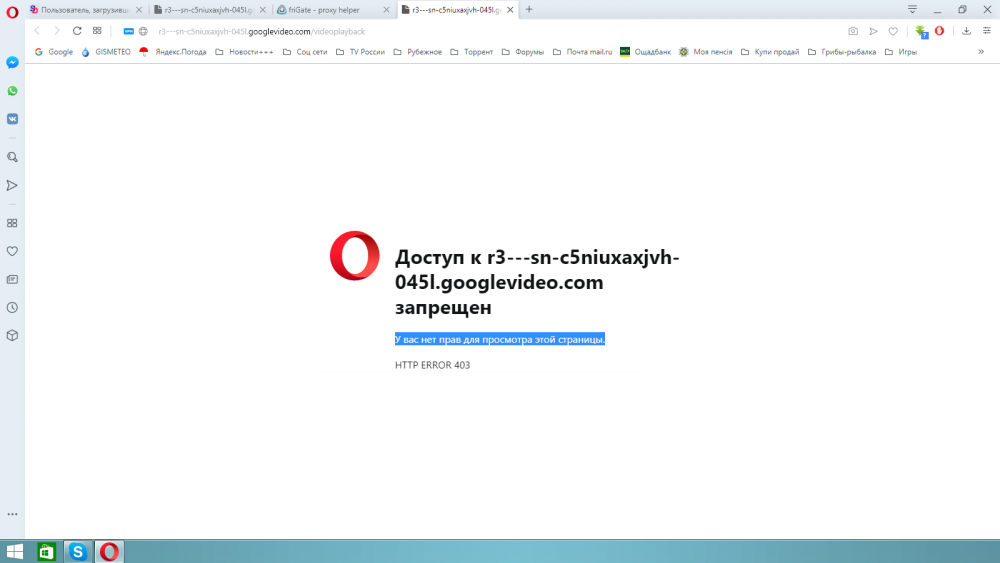Open Игры bookmarks folder
Viewport: 1000px width, 563px height.
click(901, 52)
